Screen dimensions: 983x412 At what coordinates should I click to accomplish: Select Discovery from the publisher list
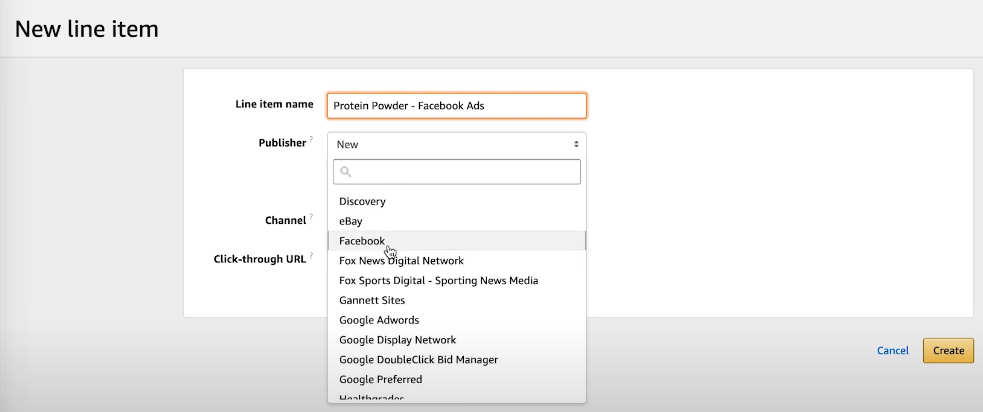(x=362, y=201)
